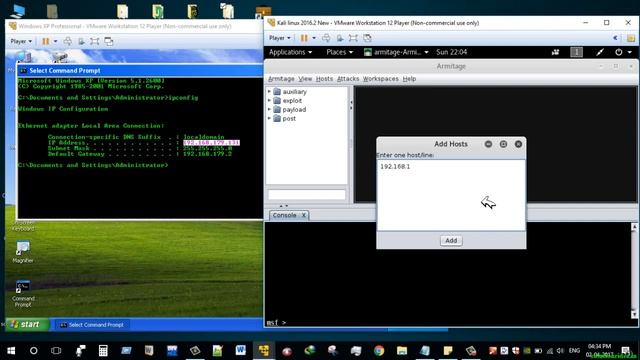Open File Explorer from the taskbar

pos(402,351)
